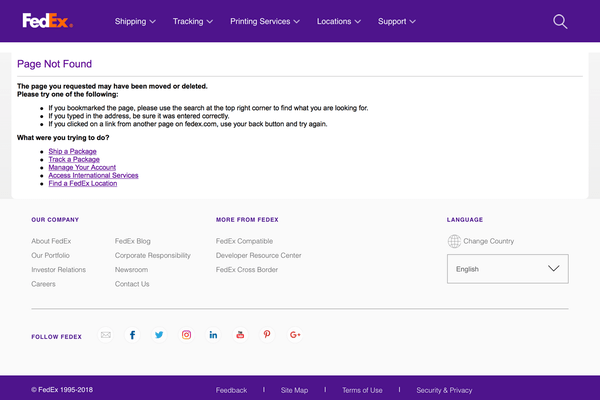Open FedEx YouTube icon

point(240,335)
